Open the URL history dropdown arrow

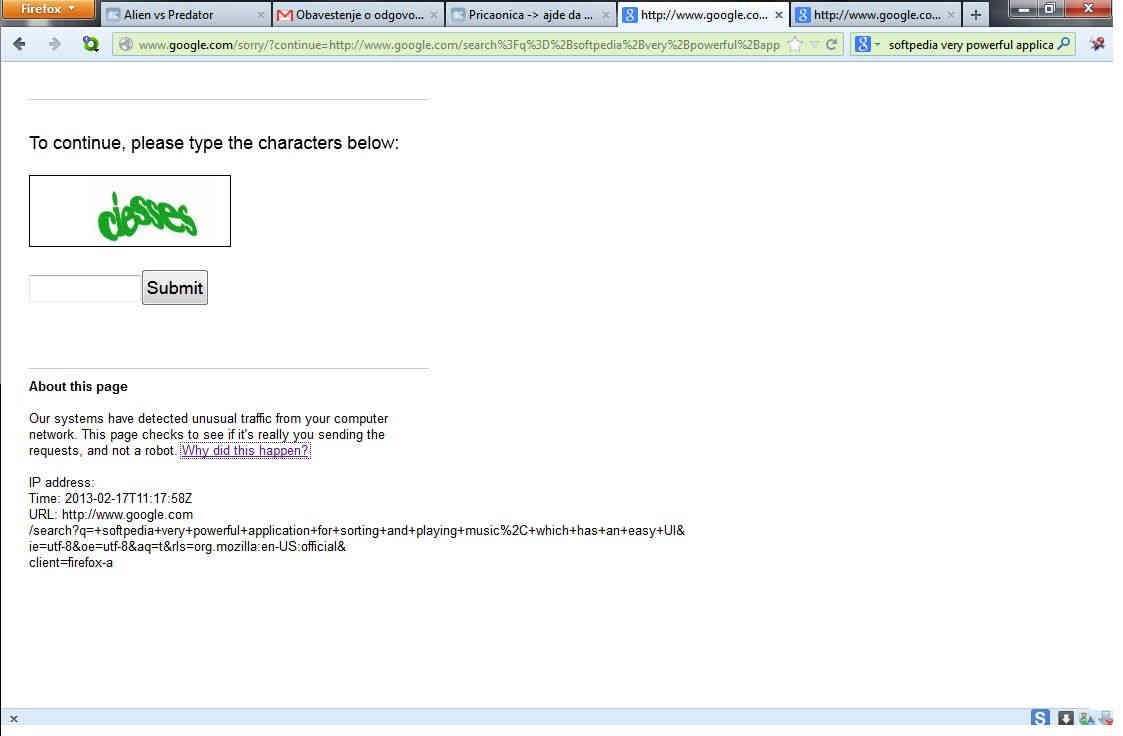coord(814,44)
